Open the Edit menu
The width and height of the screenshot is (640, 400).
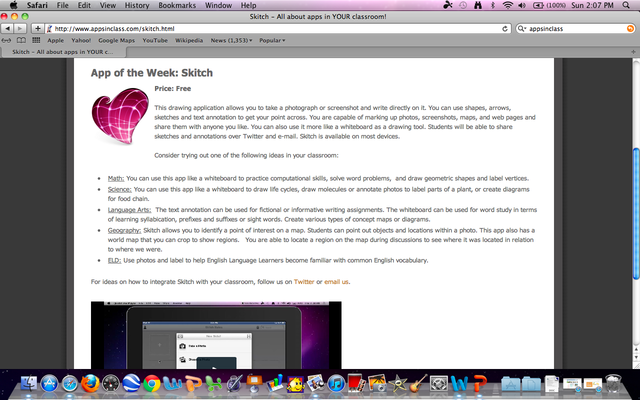click(84, 5)
